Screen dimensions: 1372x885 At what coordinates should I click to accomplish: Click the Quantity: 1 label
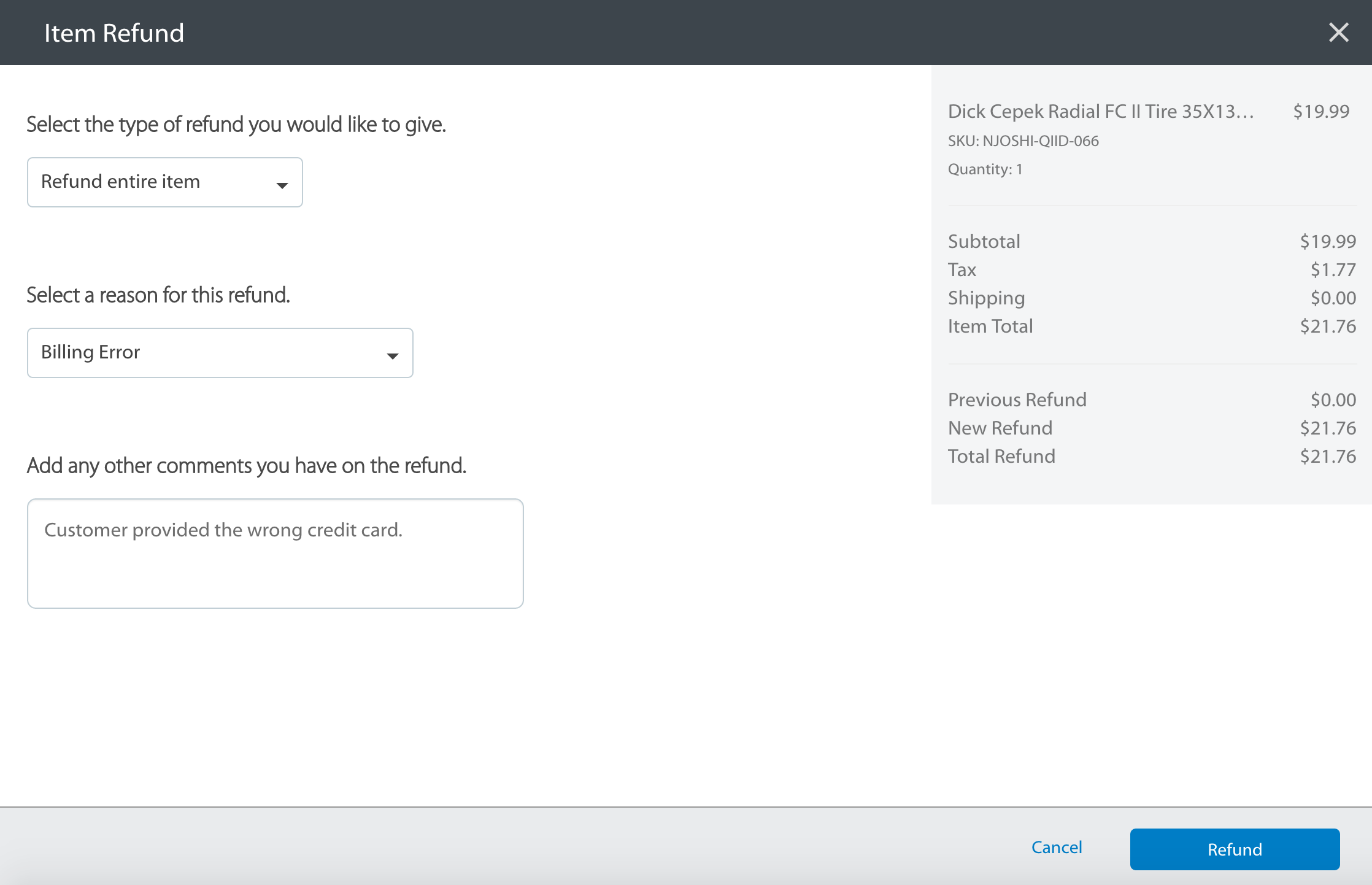[985, 169]
